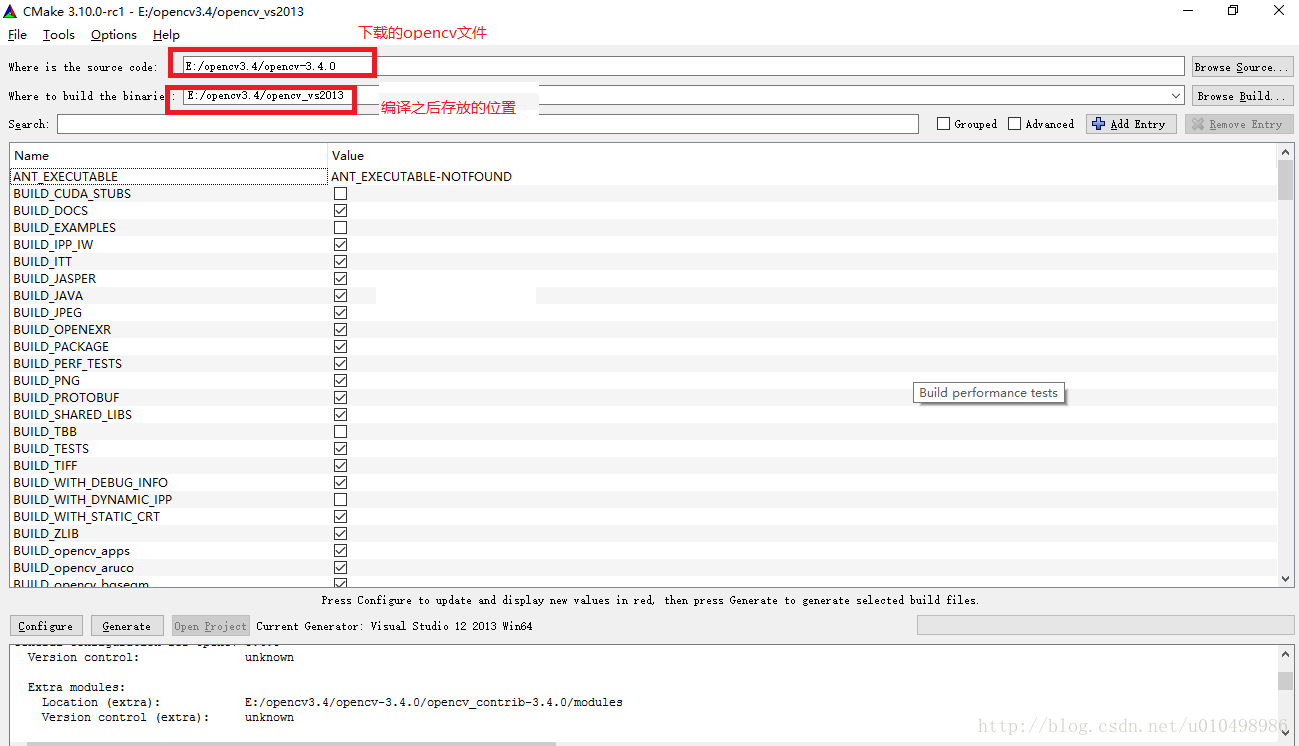Select the ANT_EXECUTABLE entry name
The image size is (1299, 746).
click(65, 176)
